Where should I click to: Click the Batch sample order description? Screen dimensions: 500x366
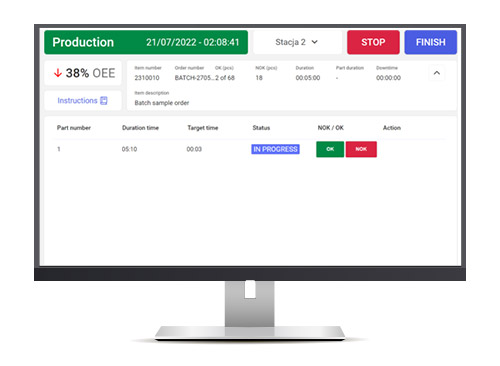click(162, 103)
